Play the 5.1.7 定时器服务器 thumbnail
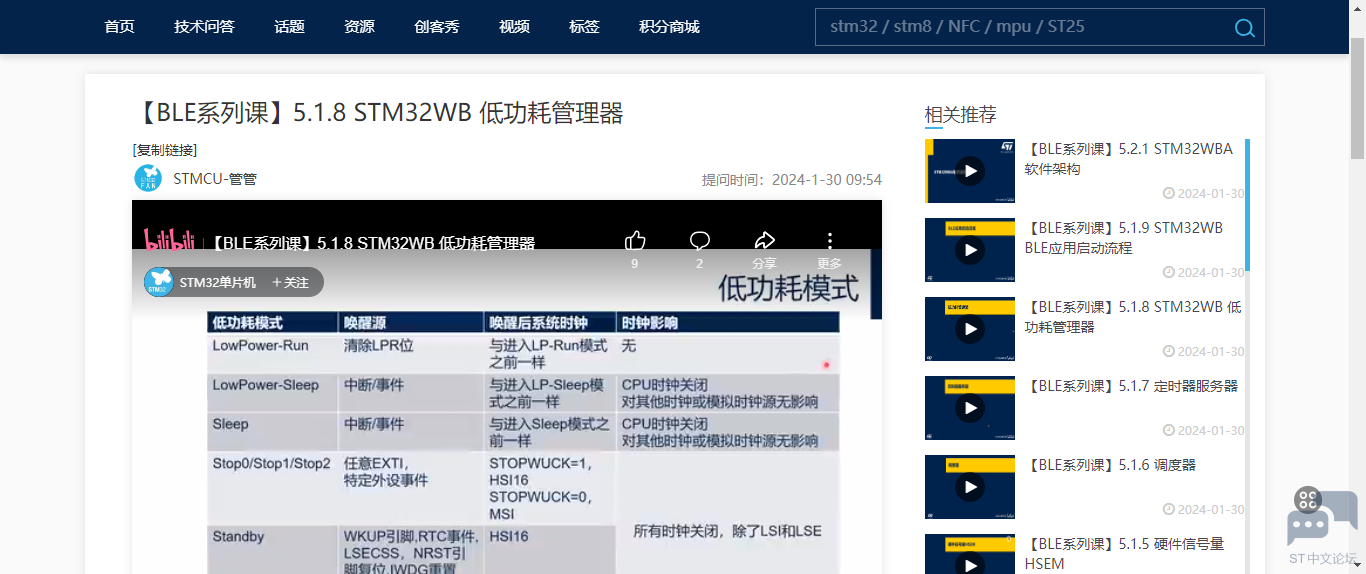Viewport: 1366px width, 574px height. point(969,407)
